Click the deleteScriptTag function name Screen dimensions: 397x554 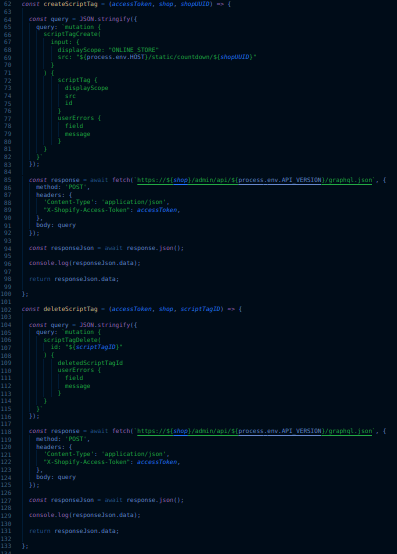[x=70, y=309]
